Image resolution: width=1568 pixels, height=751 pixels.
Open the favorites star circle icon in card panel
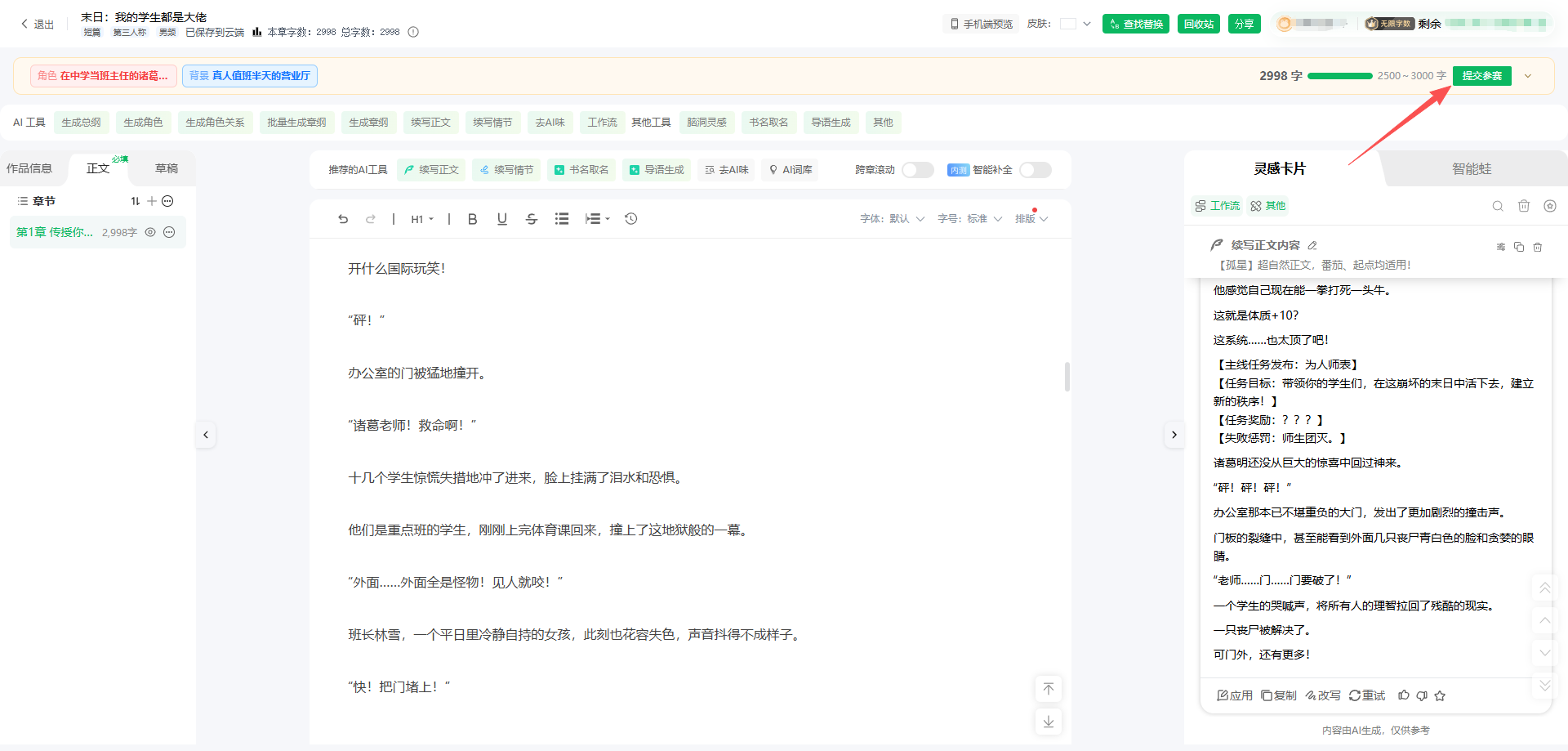tap(1550, 206)
